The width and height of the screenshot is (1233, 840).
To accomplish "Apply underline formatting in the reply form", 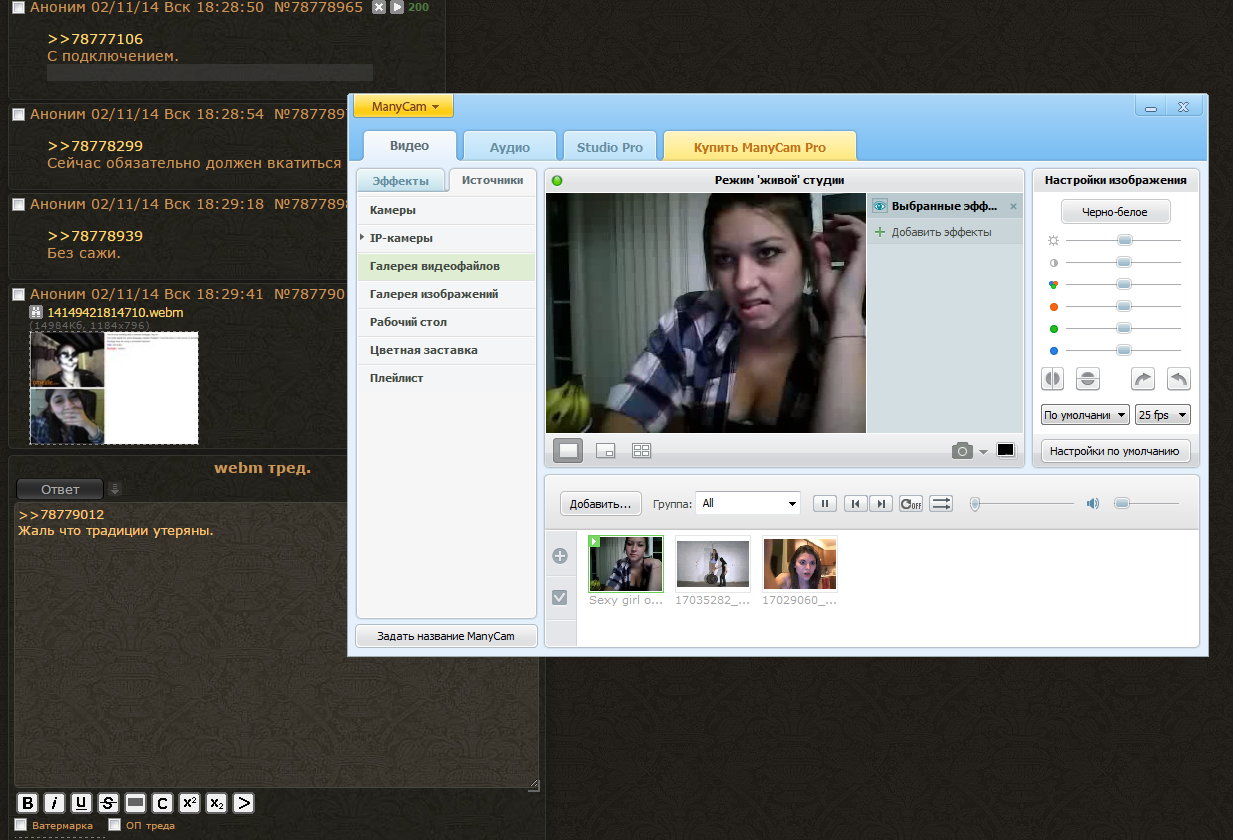I will pyautogui.click(x=82, y=803).
